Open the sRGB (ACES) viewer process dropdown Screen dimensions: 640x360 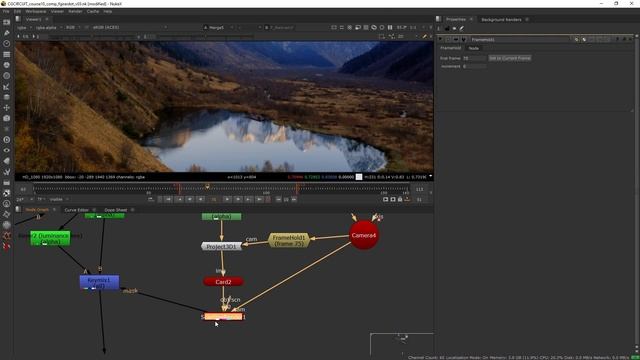pyautogui.click(x=129, y=27)
